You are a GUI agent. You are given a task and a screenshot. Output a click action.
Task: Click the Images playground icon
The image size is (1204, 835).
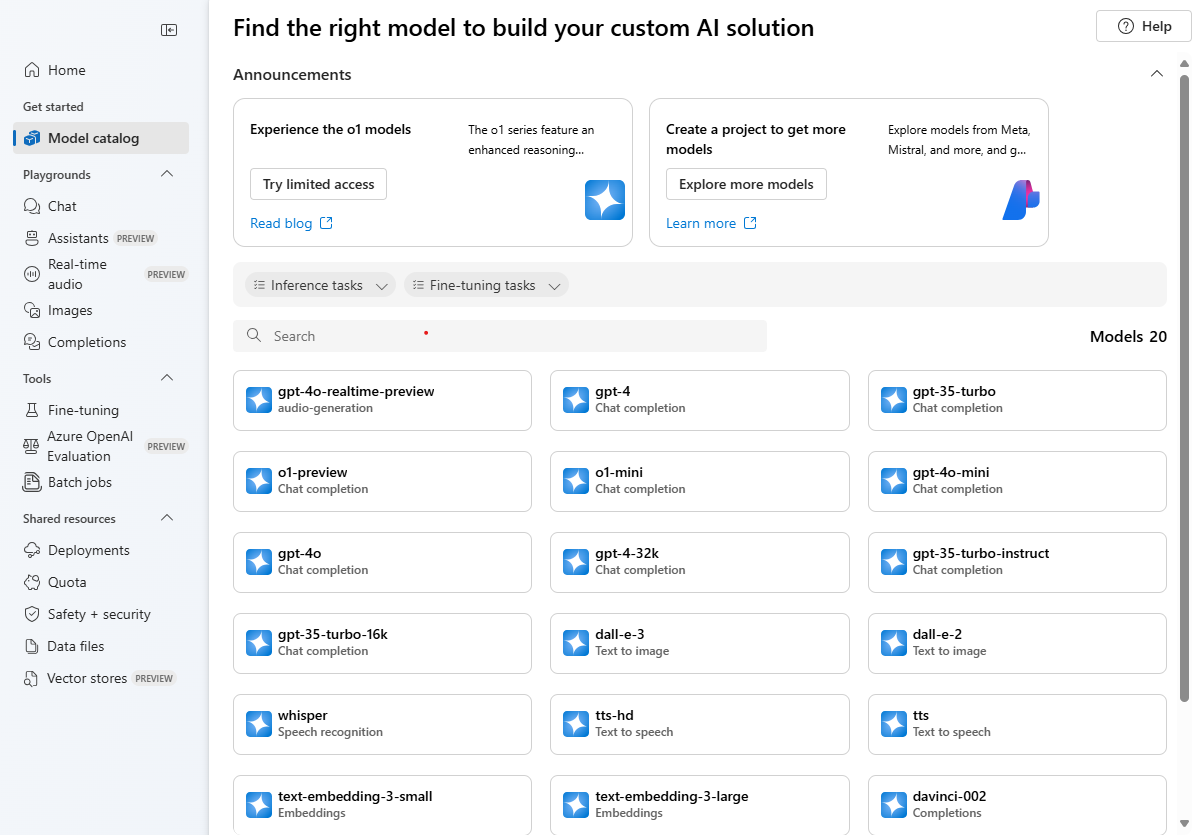[x=32, y=310]
